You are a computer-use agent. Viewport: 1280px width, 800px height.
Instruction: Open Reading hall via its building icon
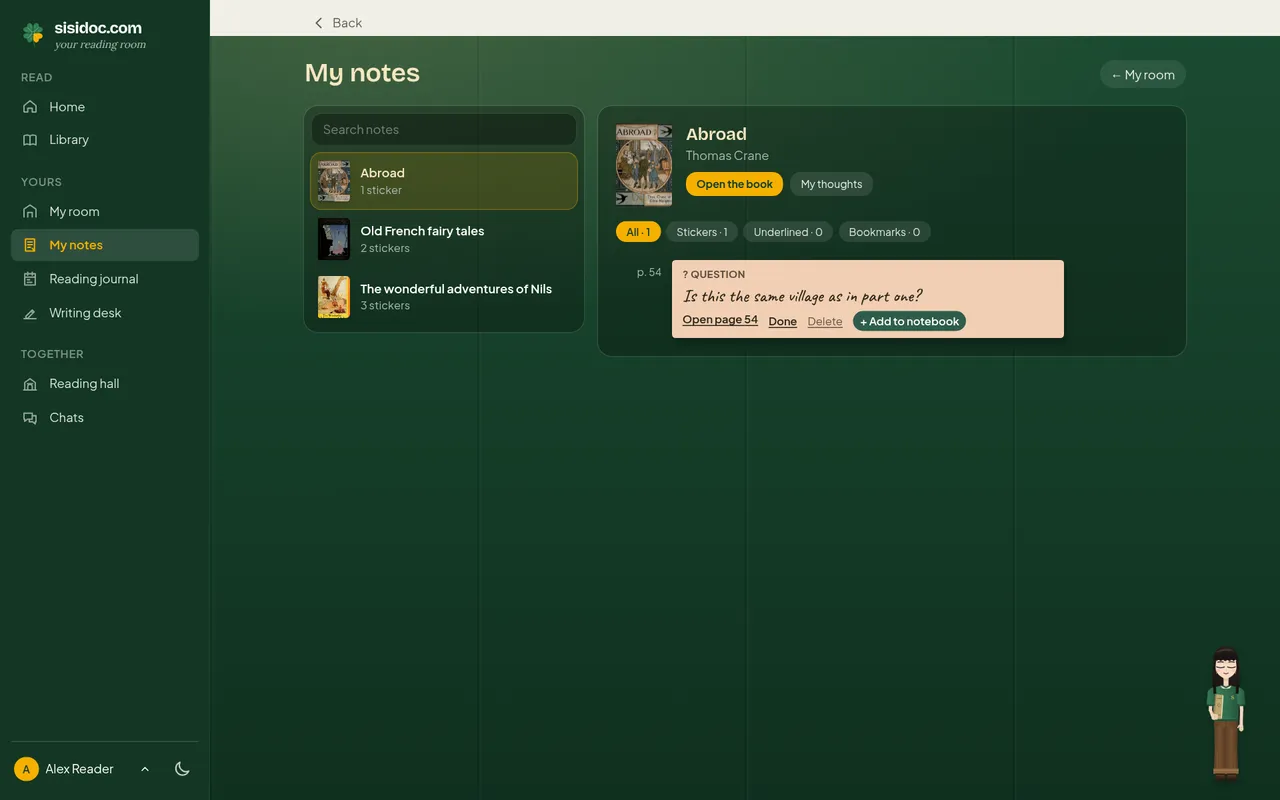[x=30, y=384]
